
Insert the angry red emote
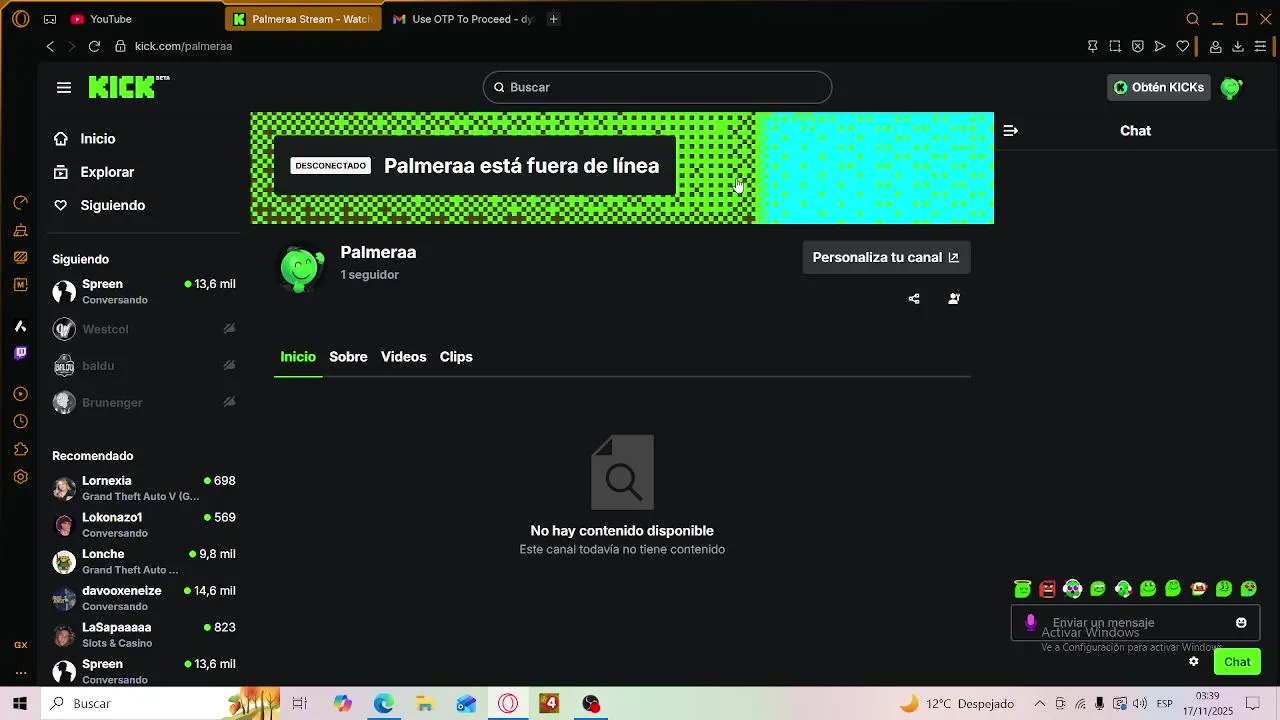(1047, 589)
